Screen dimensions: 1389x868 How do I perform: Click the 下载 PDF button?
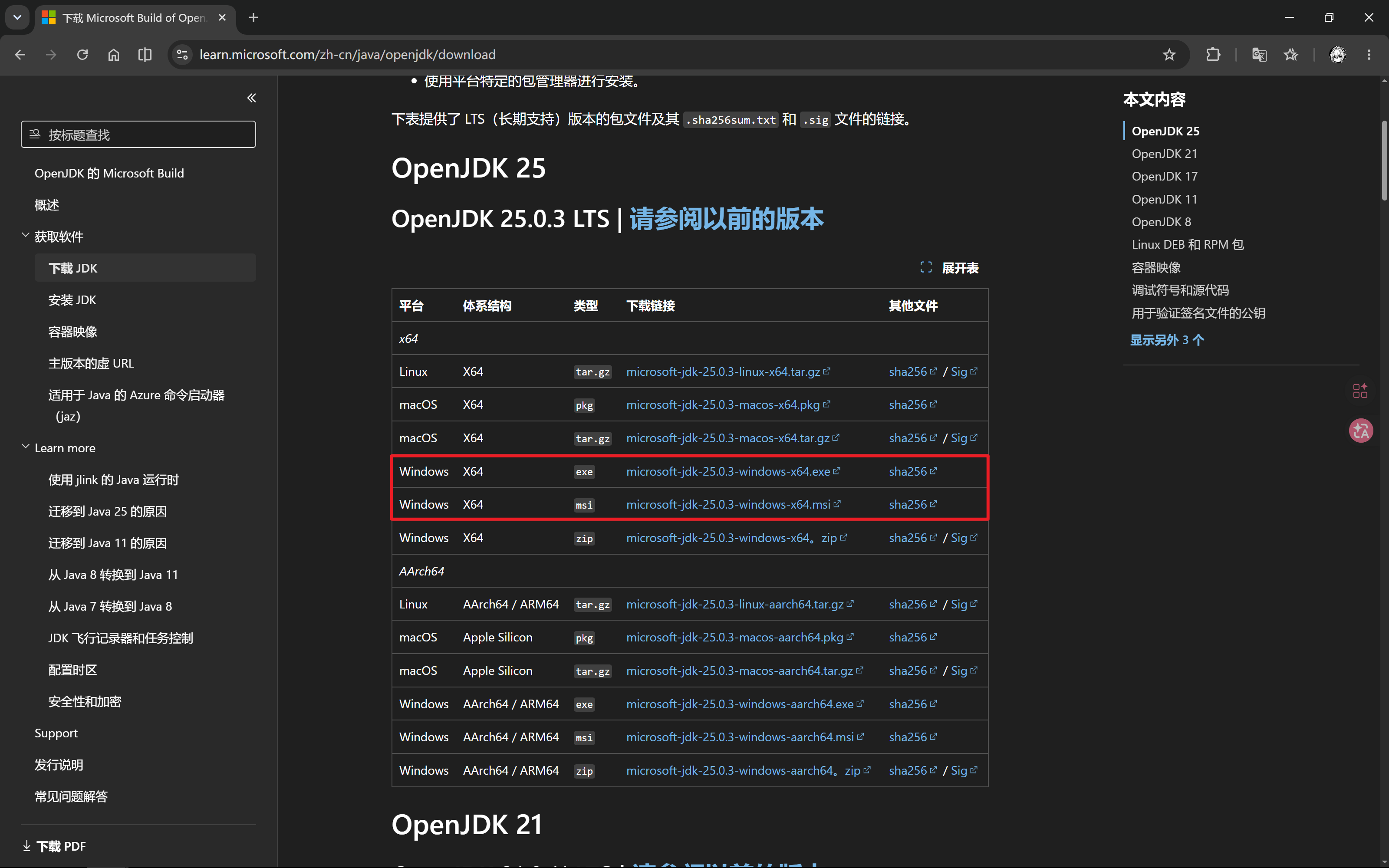55,846
